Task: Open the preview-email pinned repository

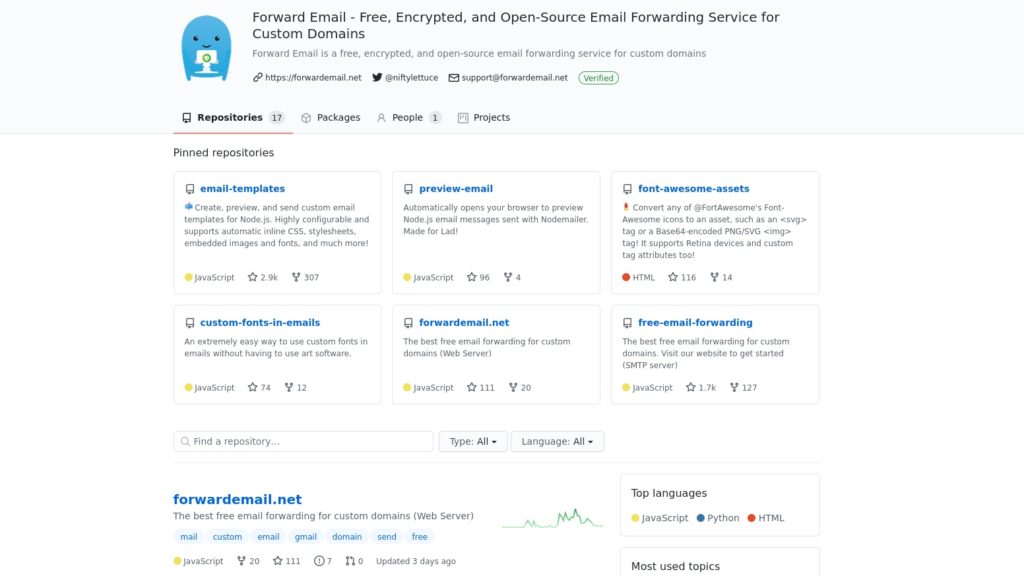Action: pos(455,188)
